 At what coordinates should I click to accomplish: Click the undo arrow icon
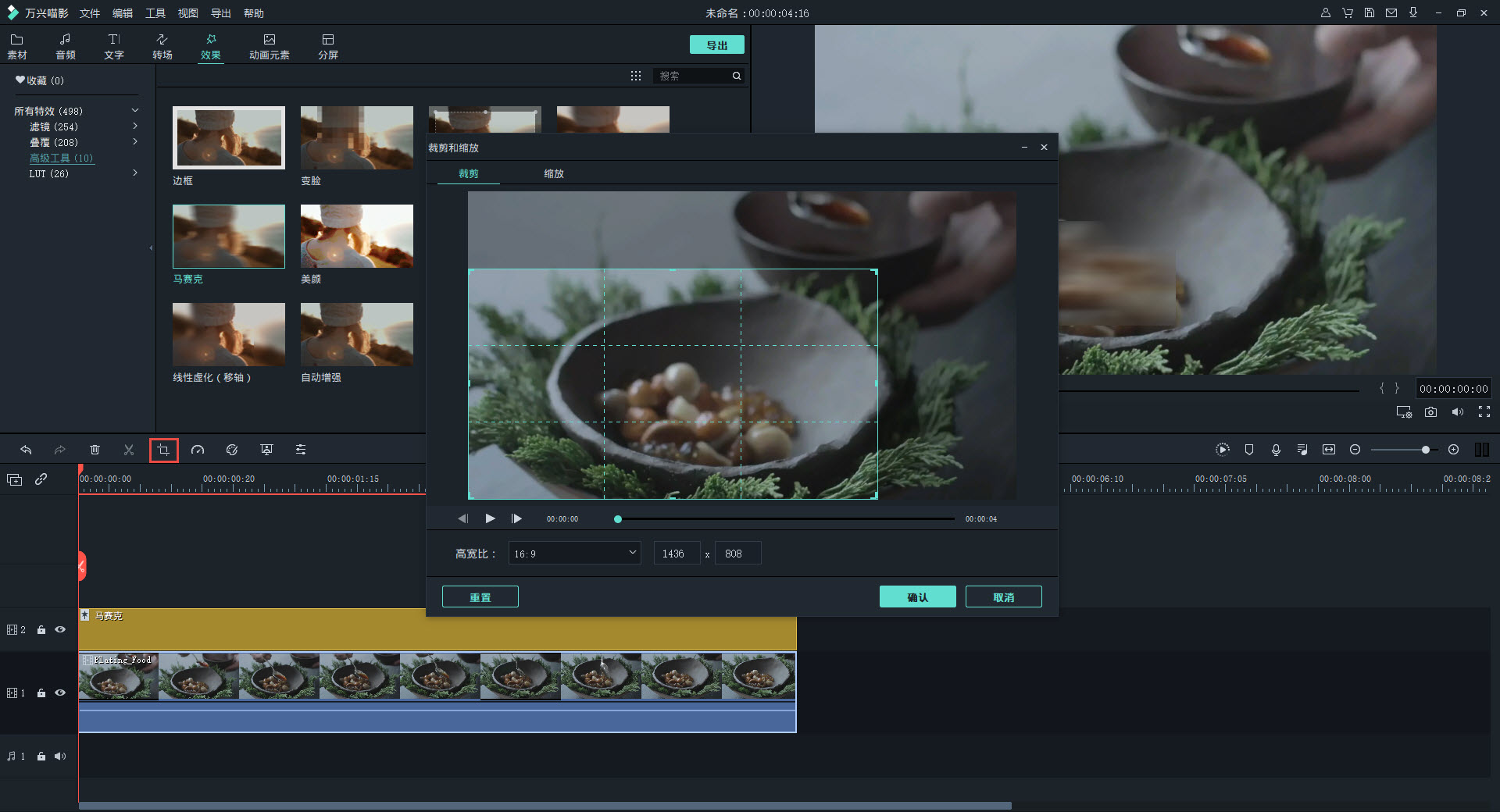click(26, 450)
